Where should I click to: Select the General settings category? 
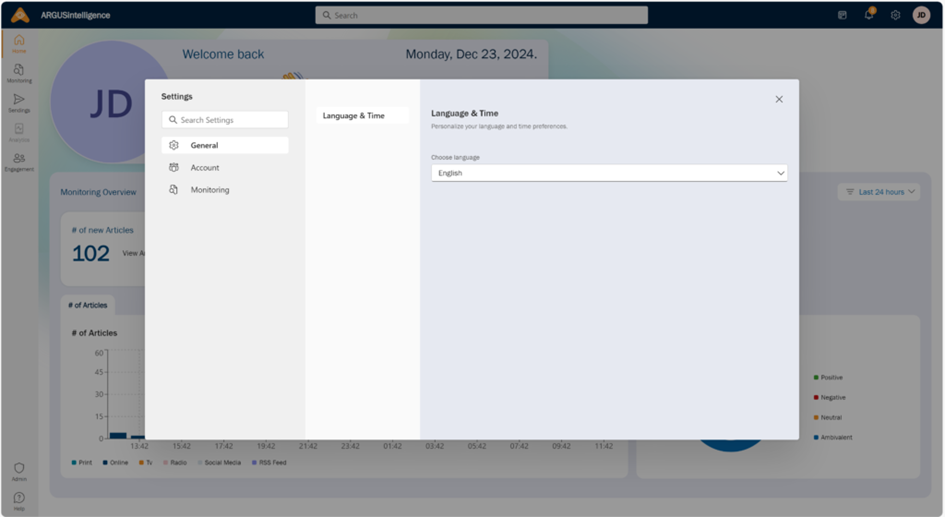pyautogui.click(x=225, y=145)
